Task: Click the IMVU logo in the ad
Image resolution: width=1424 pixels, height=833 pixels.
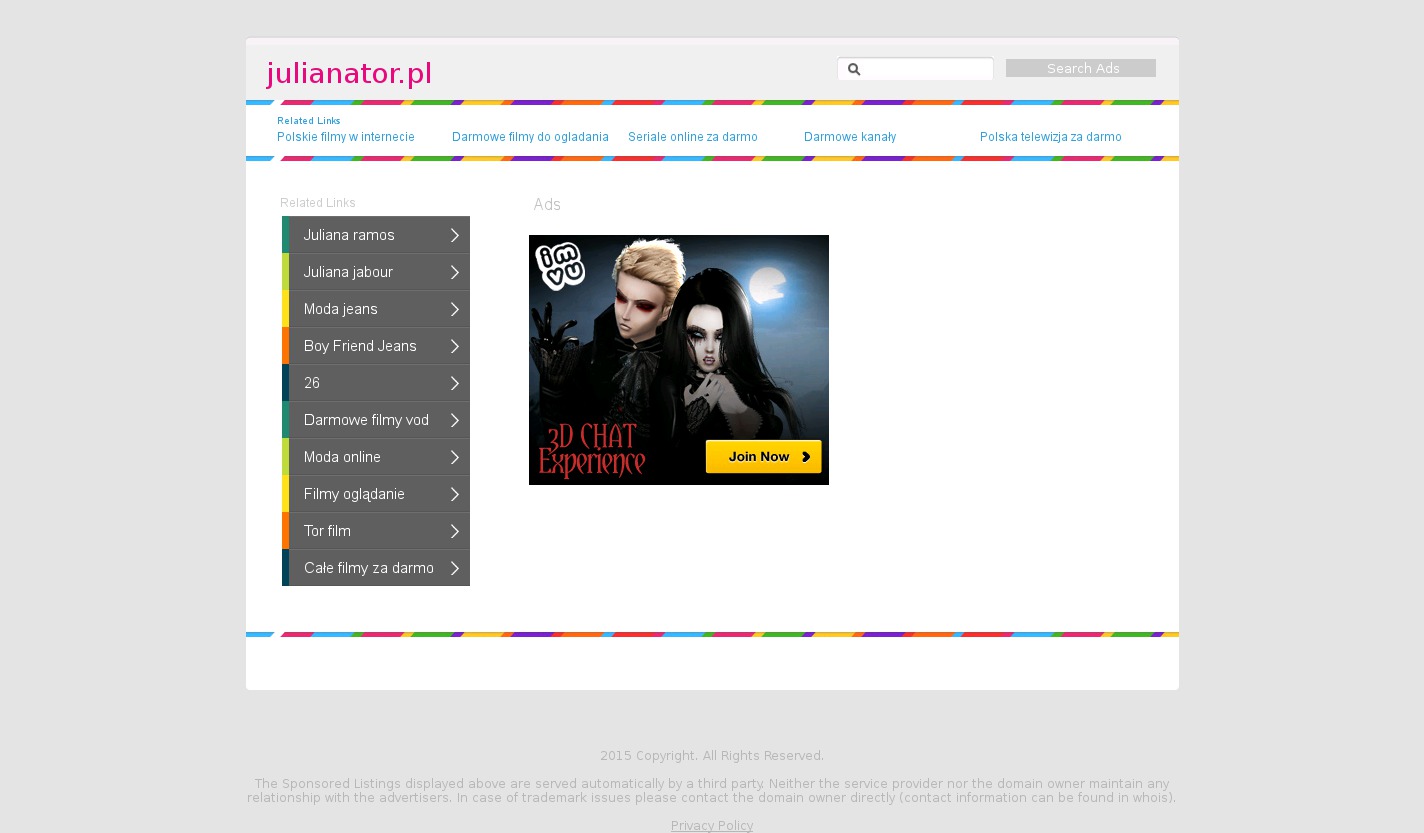Action: coord(560,265)
